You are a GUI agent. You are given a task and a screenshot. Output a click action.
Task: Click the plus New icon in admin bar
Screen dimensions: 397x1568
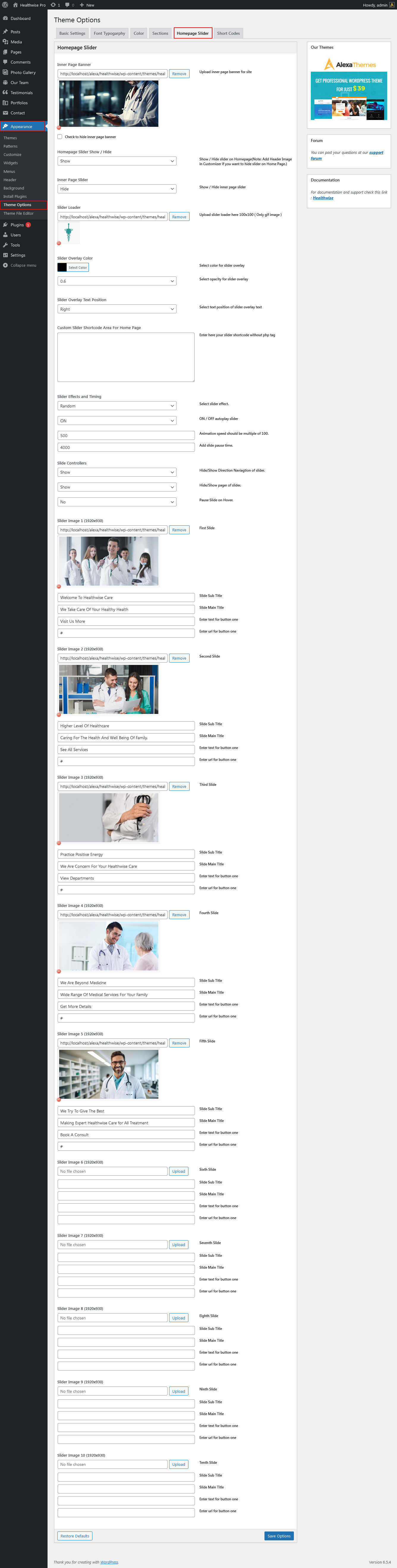coord(82,5)
